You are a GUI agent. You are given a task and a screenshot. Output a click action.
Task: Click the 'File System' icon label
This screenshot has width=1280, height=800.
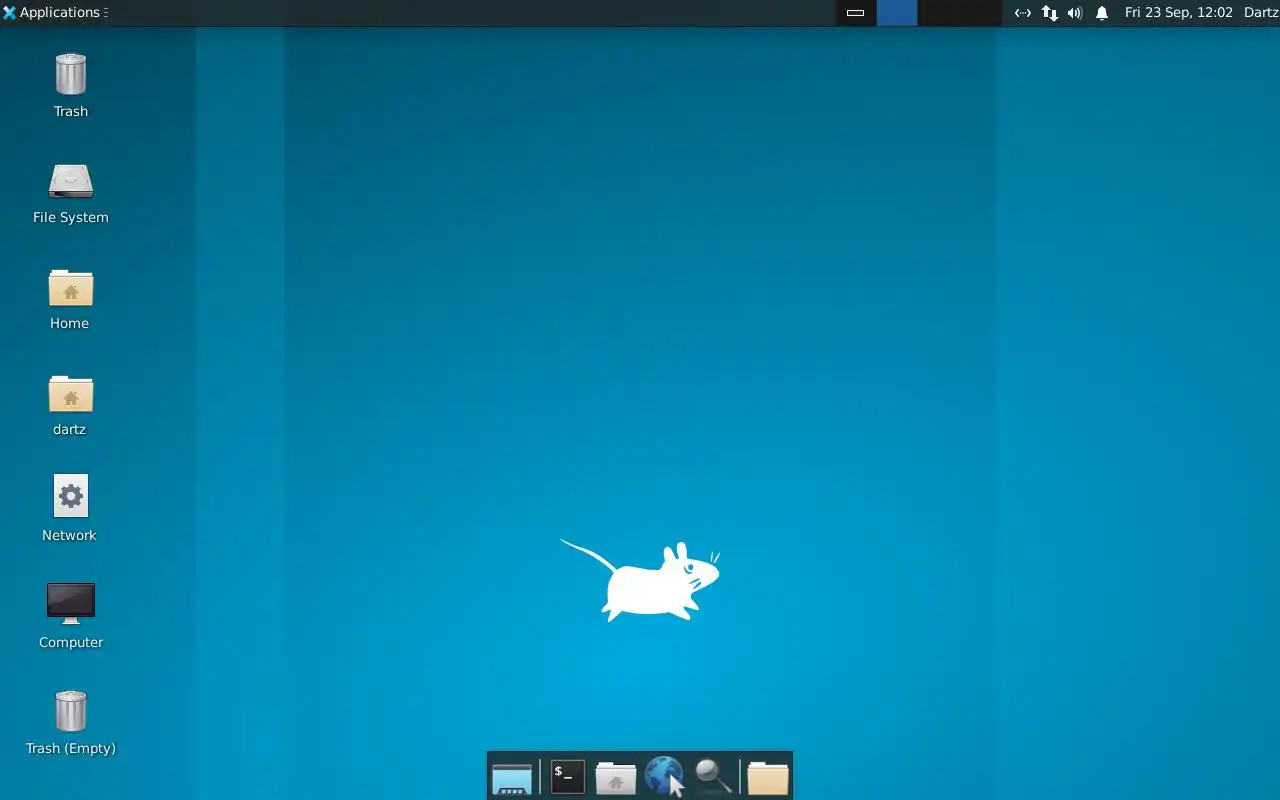pyautogui.click(x=71, y=217)
